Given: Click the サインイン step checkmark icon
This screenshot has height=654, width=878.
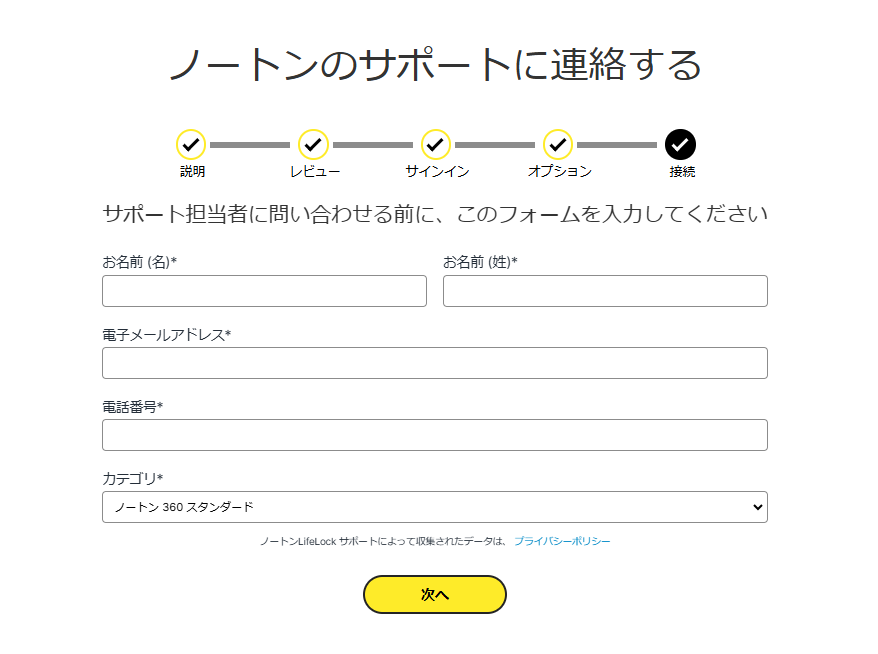Looking at the screenshot, I should point(436,144).
